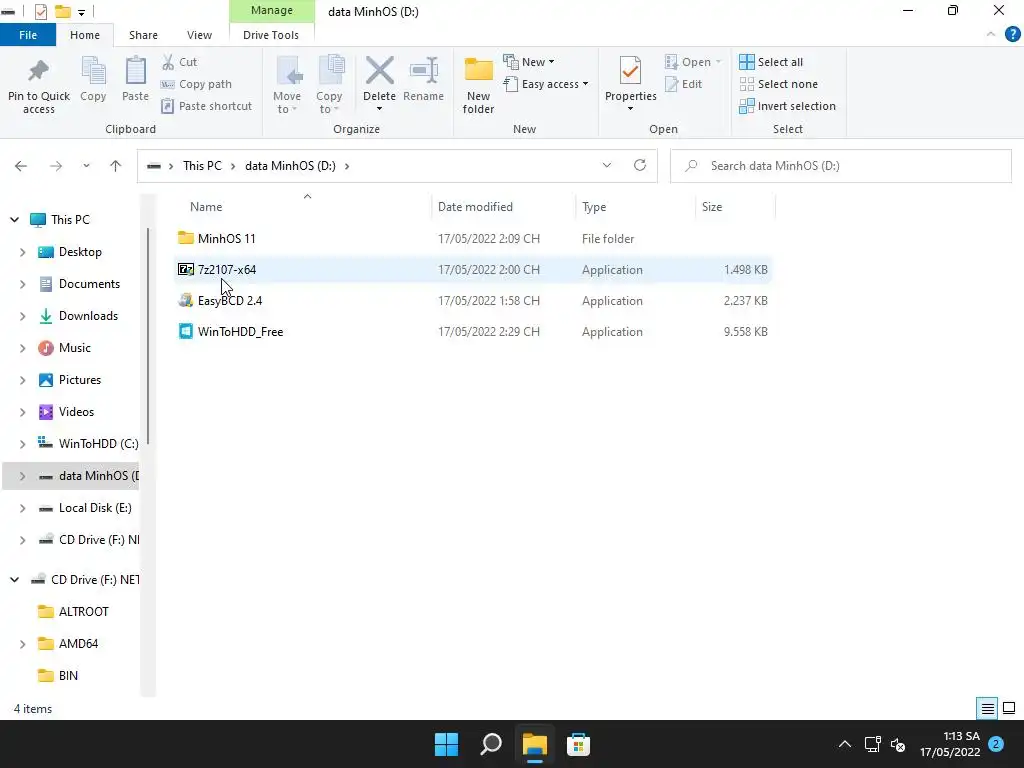Select the EasyBCD 2.4 file
Viewport: 1024px width, 768px height.
[x=473, y=301]
